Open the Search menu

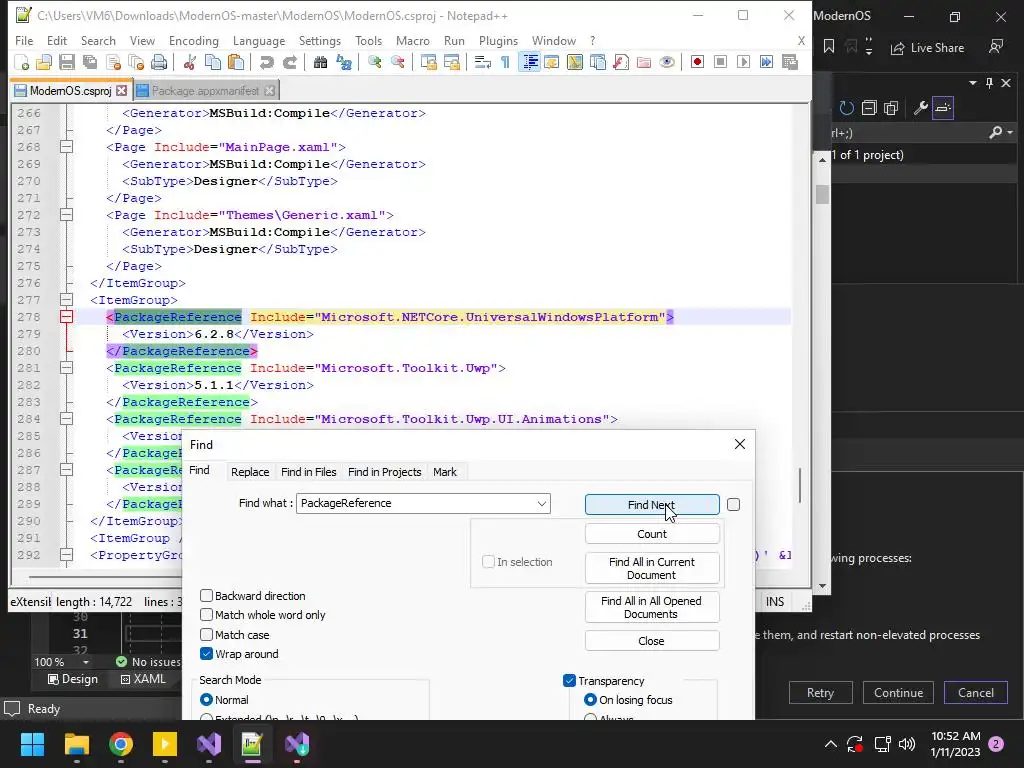(98, 40)
